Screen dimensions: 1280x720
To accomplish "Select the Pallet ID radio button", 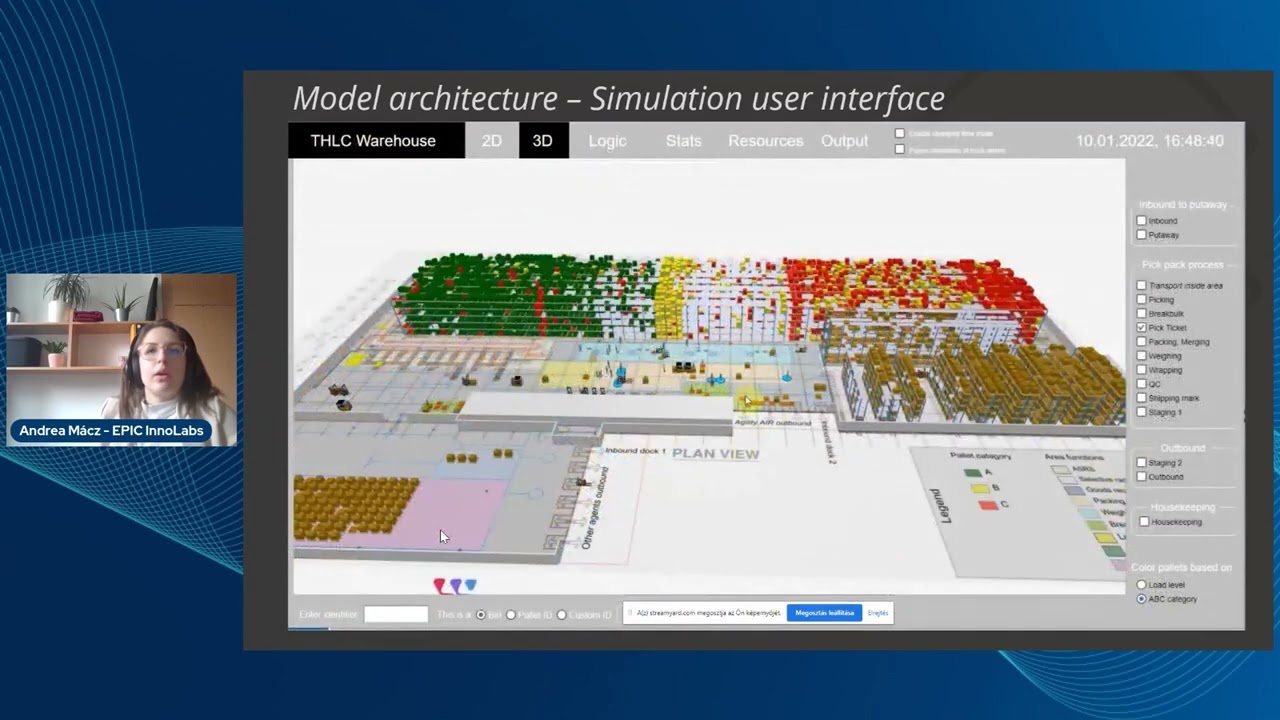I will 511,614.
